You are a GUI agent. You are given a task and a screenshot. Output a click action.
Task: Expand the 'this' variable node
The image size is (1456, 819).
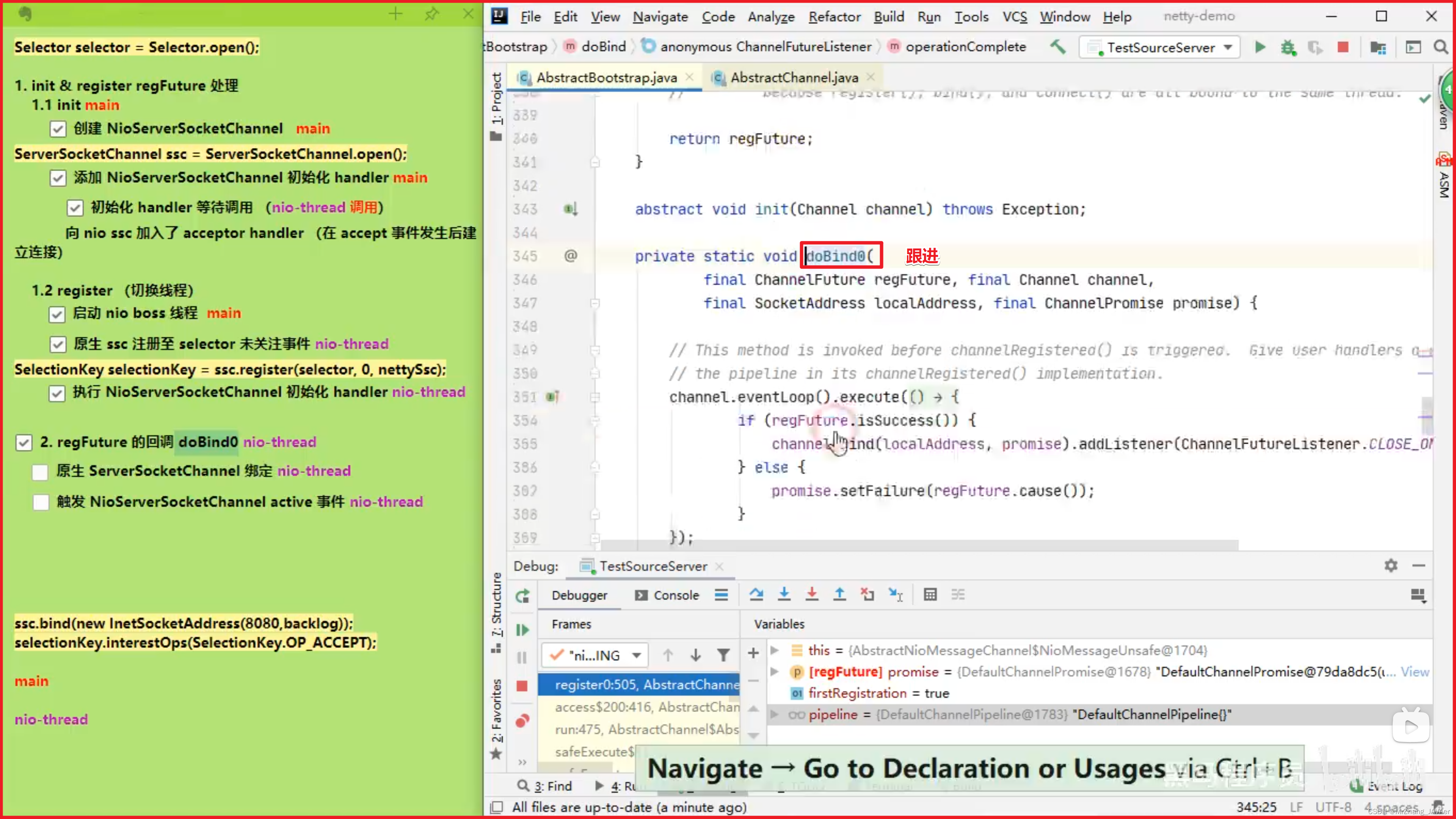(x=775, y=651)
